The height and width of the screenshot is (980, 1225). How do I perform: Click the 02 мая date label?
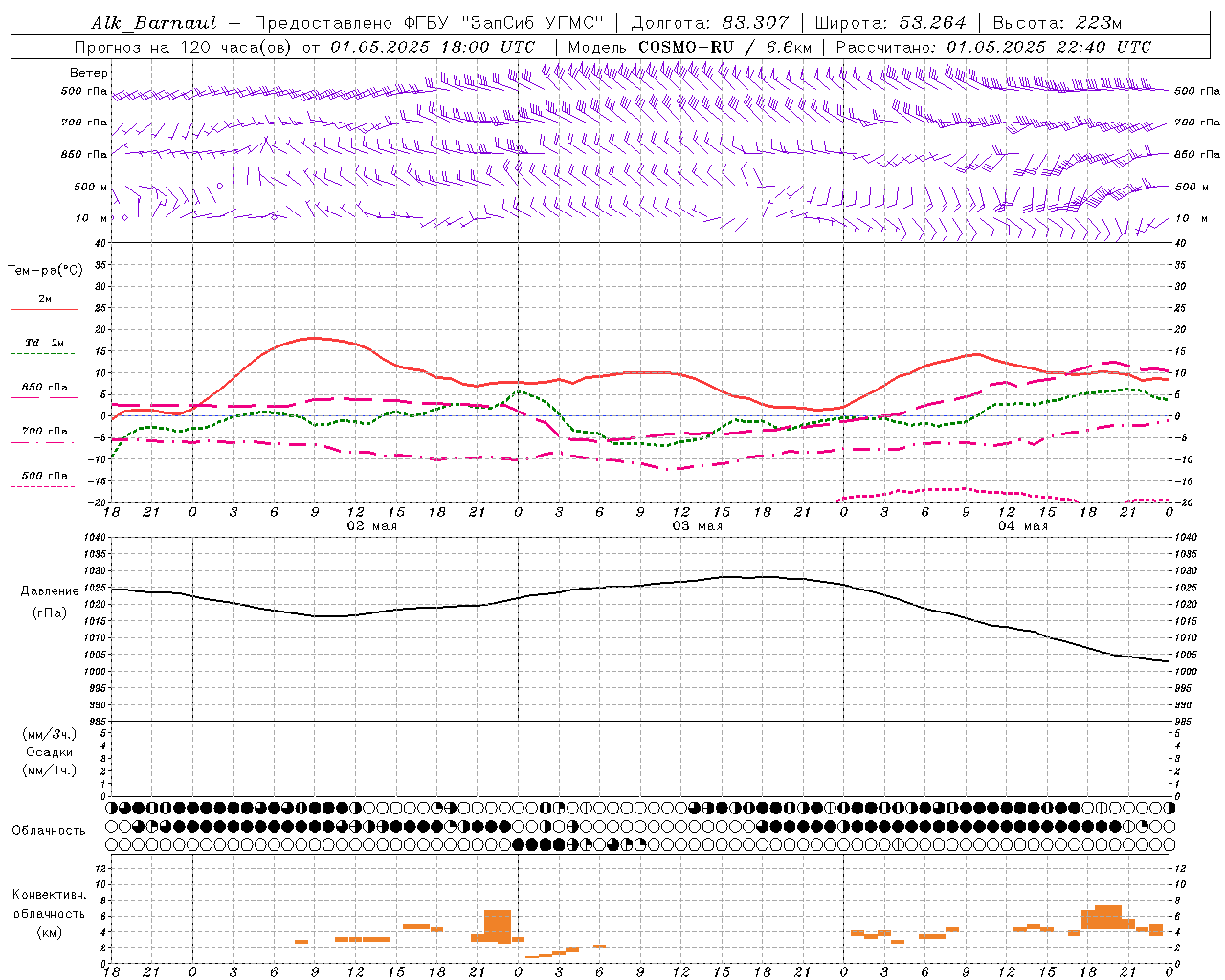(371, 526)
